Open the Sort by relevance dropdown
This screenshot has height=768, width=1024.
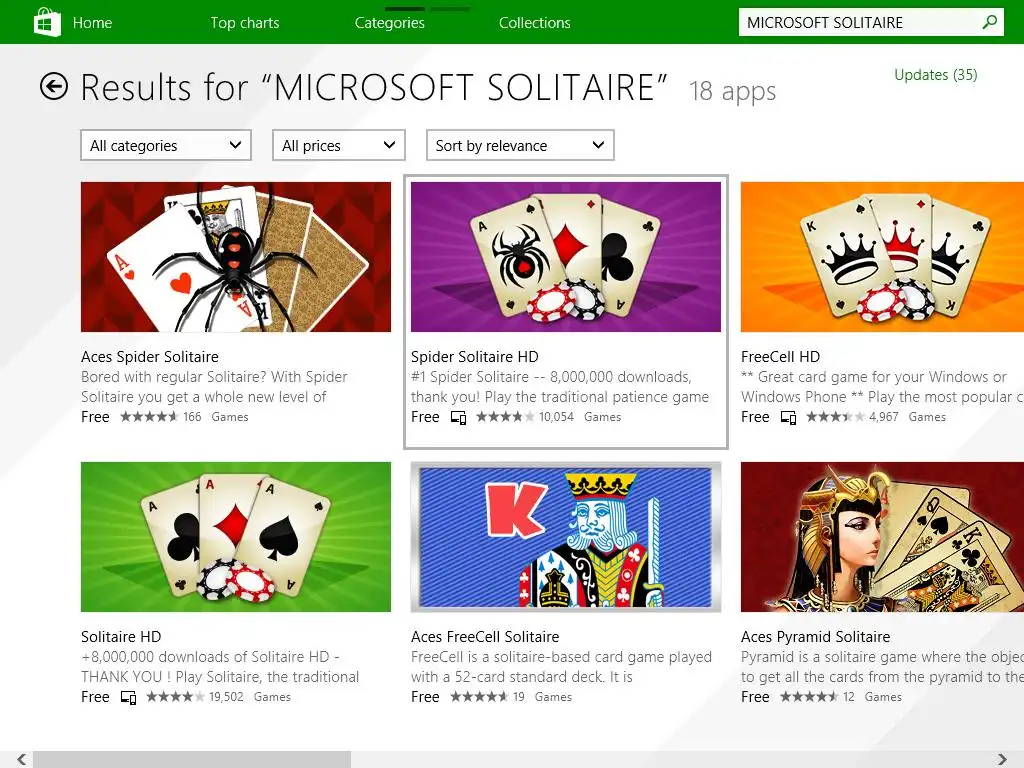pos(520,145)
